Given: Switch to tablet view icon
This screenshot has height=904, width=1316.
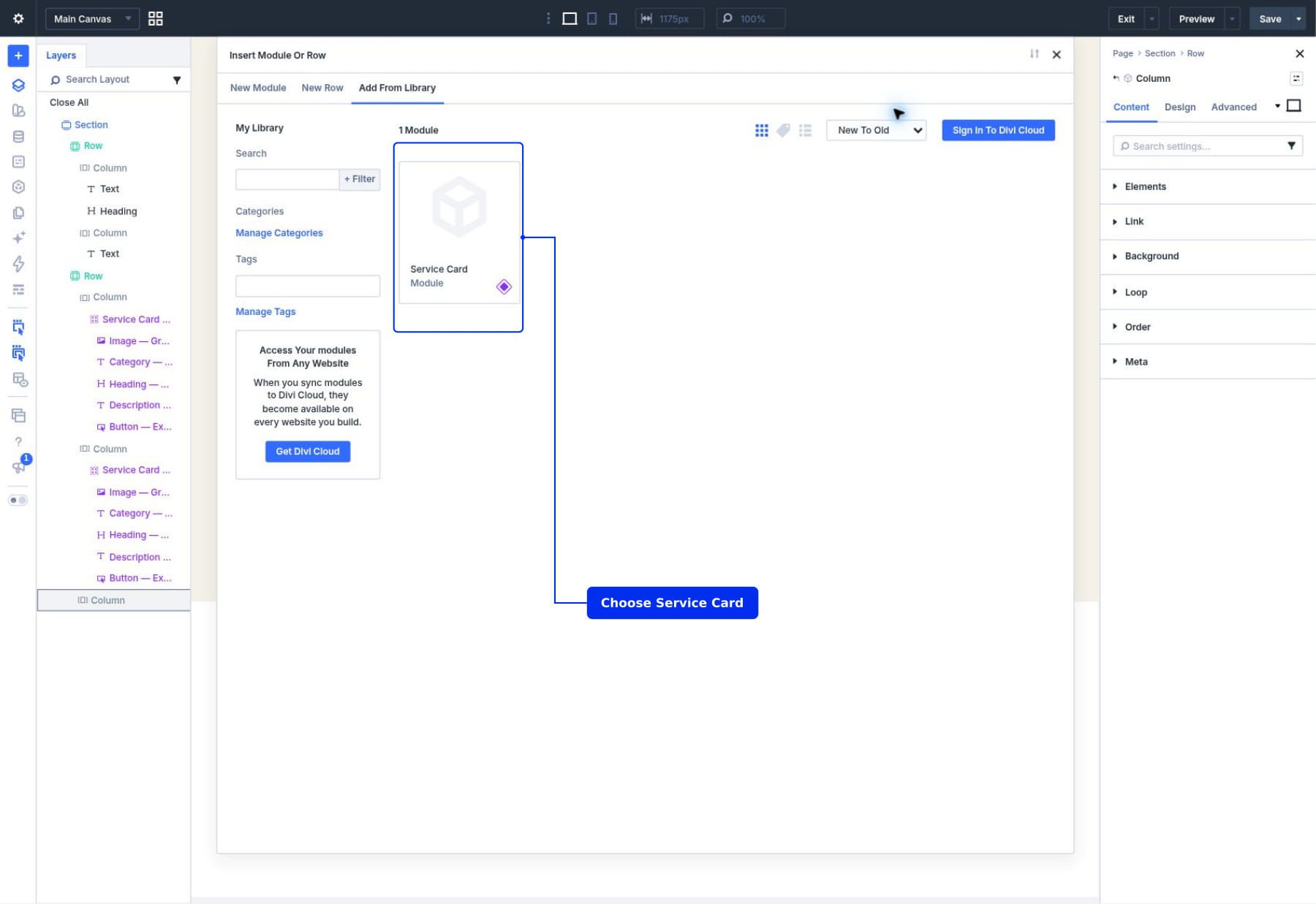Looking at the screenshot, I should (592, 18).
